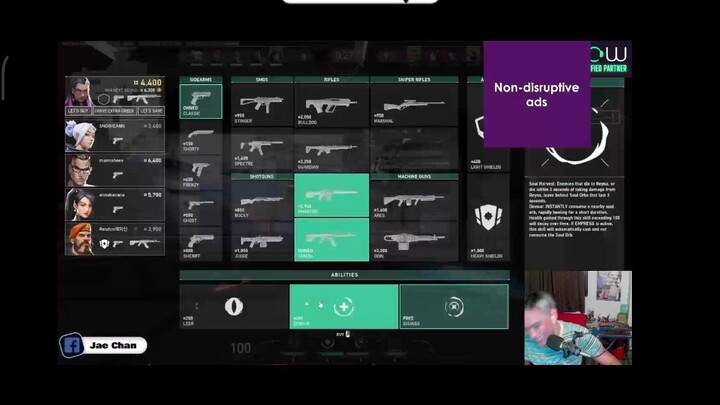Image resolution: width=720 pixels, height=405 pixels.
Task: Click the Shotguns category header
Action: tap(262, 176)
